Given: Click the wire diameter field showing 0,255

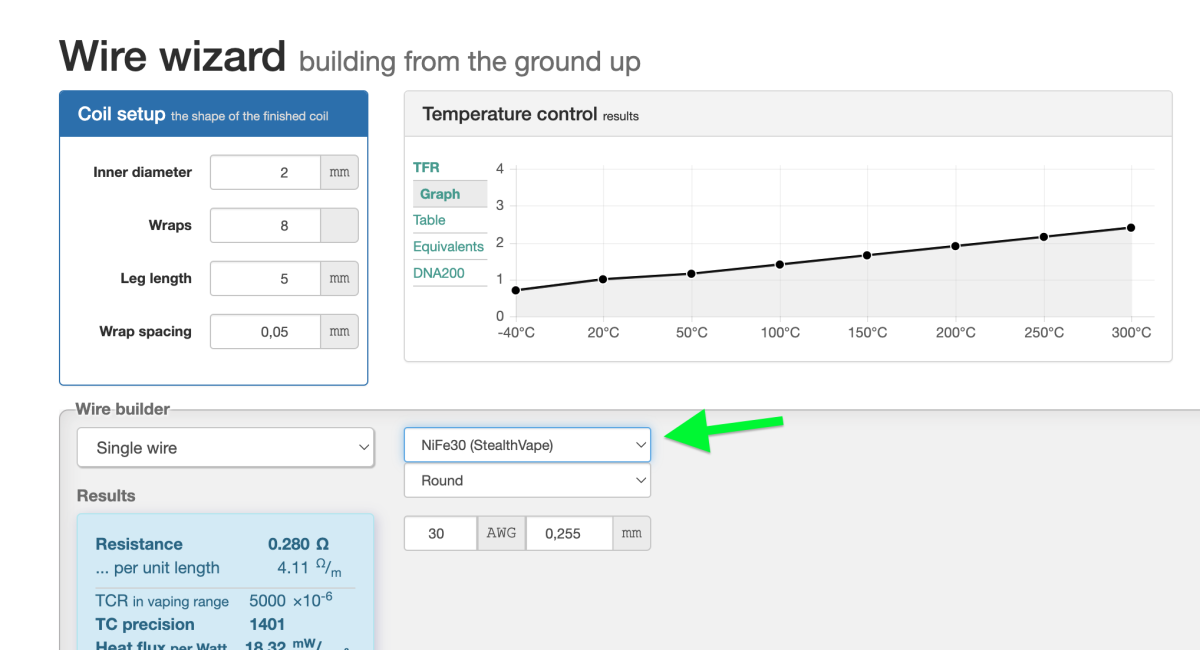Looking at the screenshot, I should click(569, 533).
